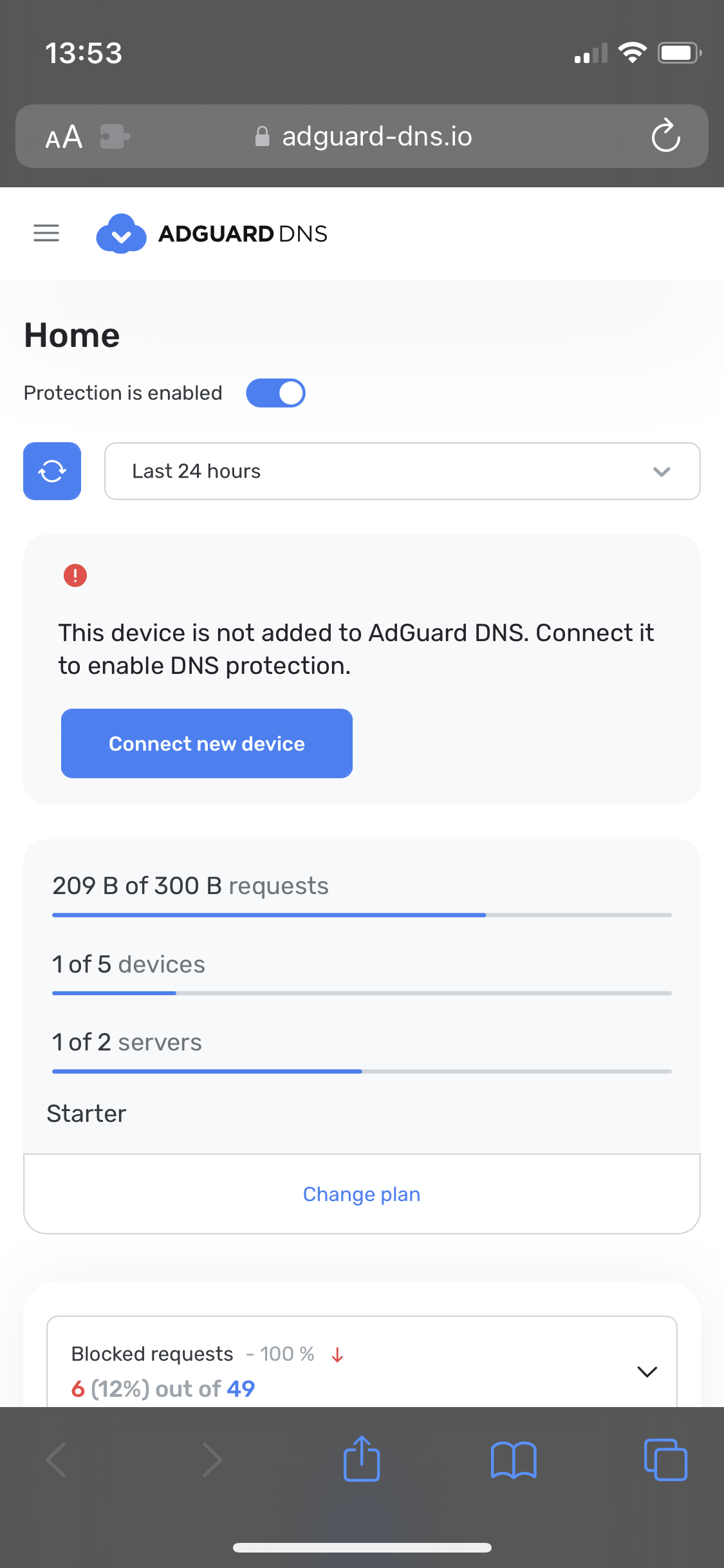Tap the Connect new device button

click(207, 743)
